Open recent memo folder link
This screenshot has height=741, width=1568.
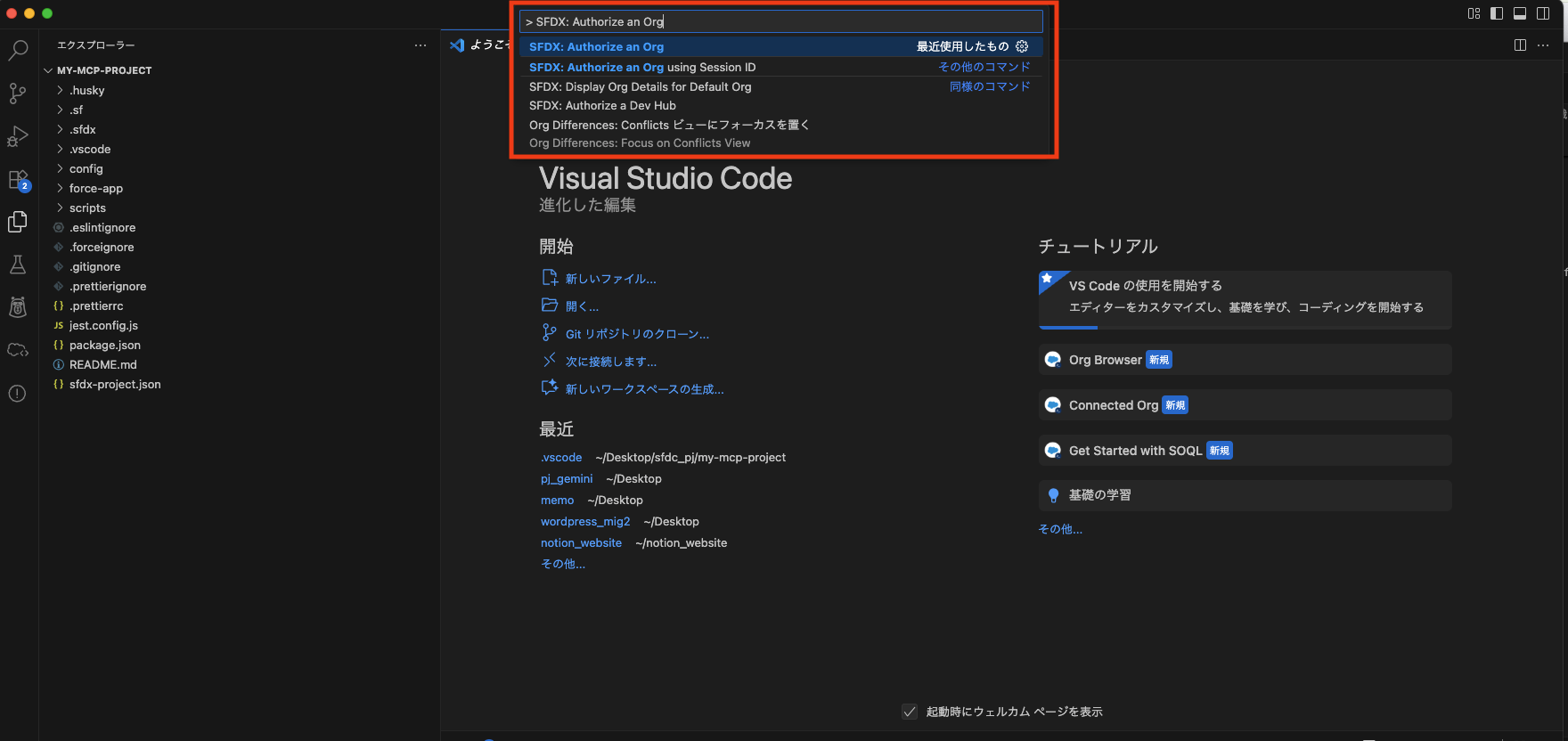point(558,500)
